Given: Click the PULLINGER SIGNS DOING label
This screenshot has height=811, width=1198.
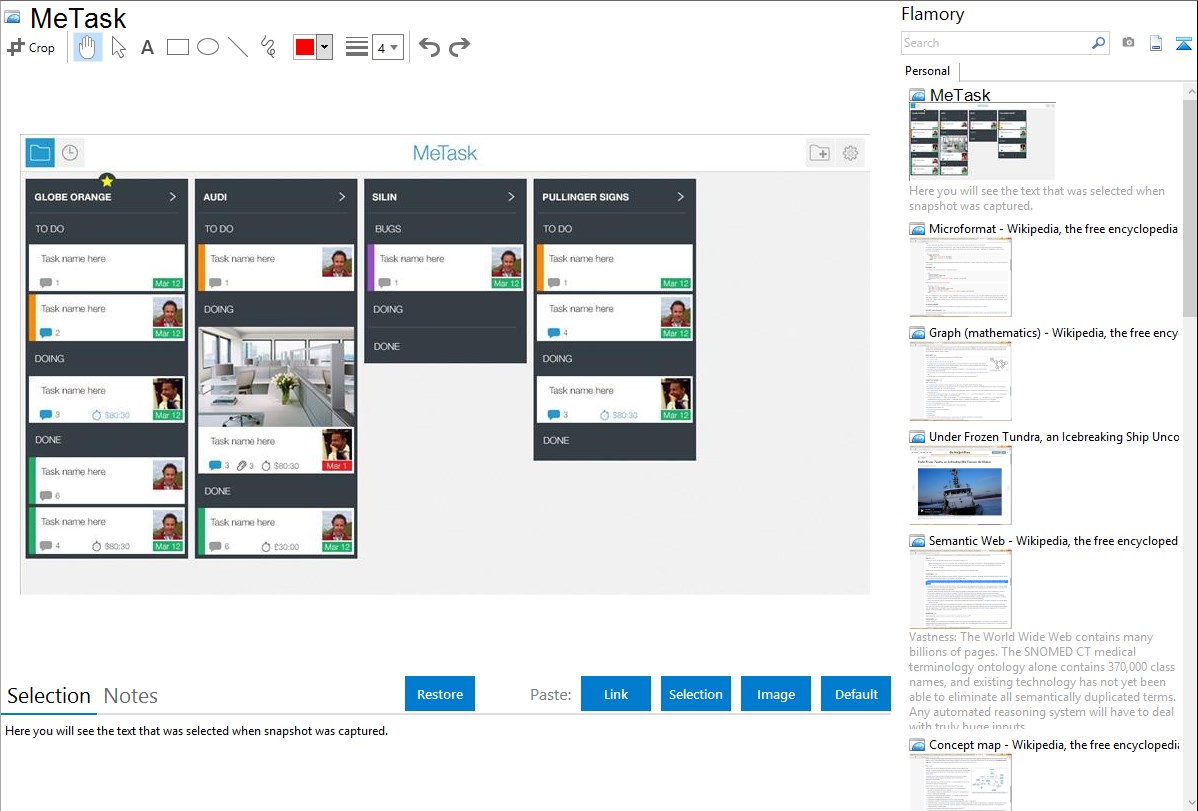Looking at the screenshot, I should pos(557,358).
